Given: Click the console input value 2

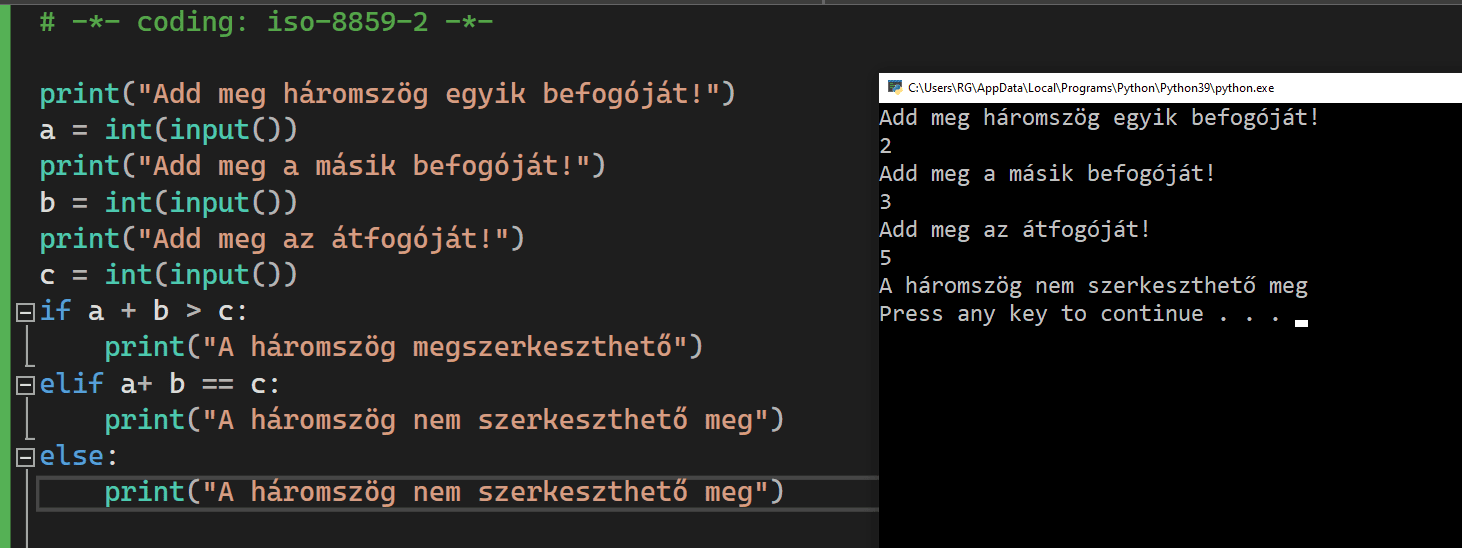Looking at the screenshot, I should pyautogui.click(x=886, y=146).
